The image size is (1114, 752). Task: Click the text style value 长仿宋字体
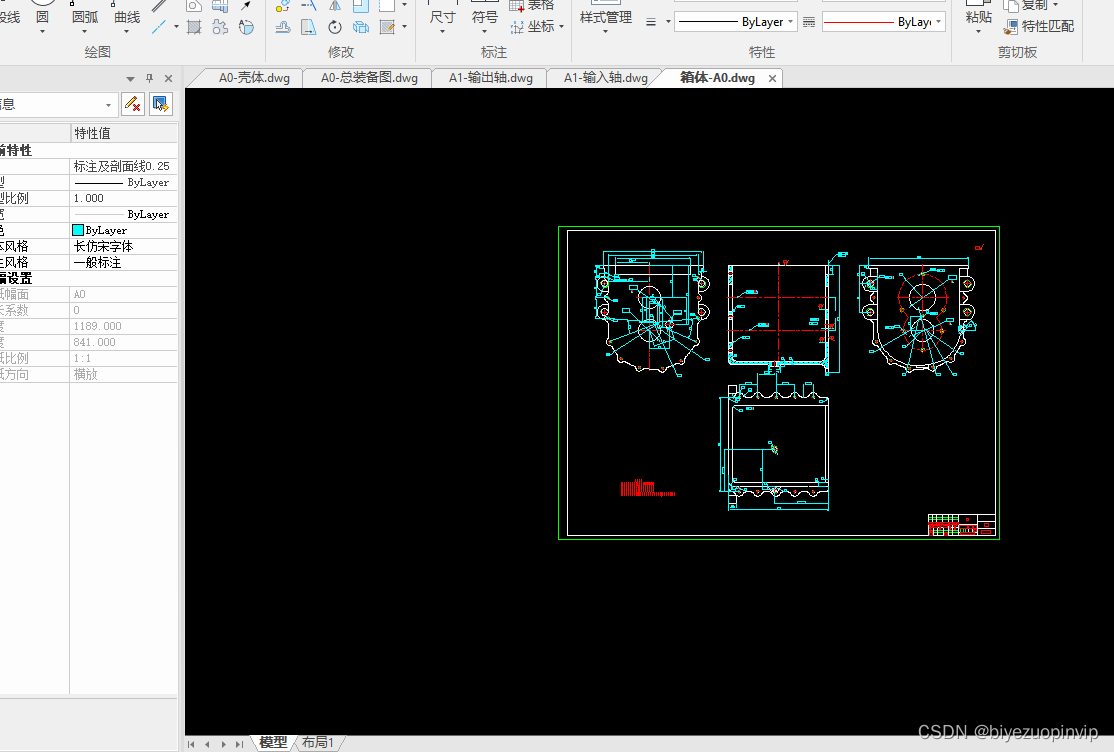pos(124,246)
